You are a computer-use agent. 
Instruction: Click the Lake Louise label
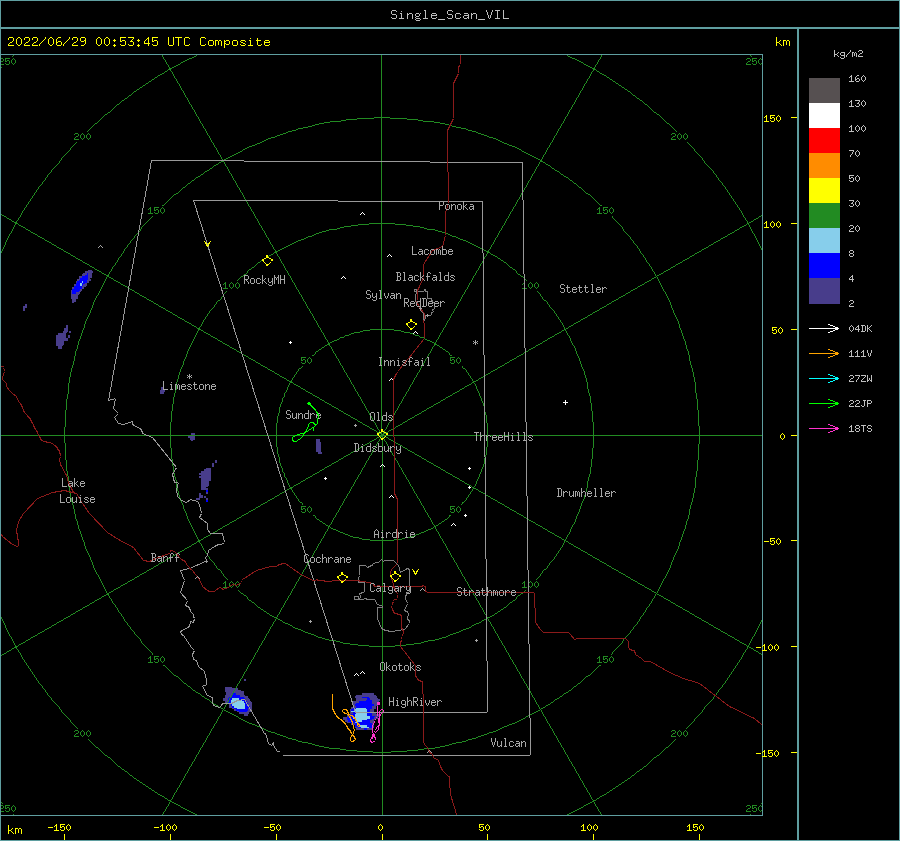click(77, 491)
